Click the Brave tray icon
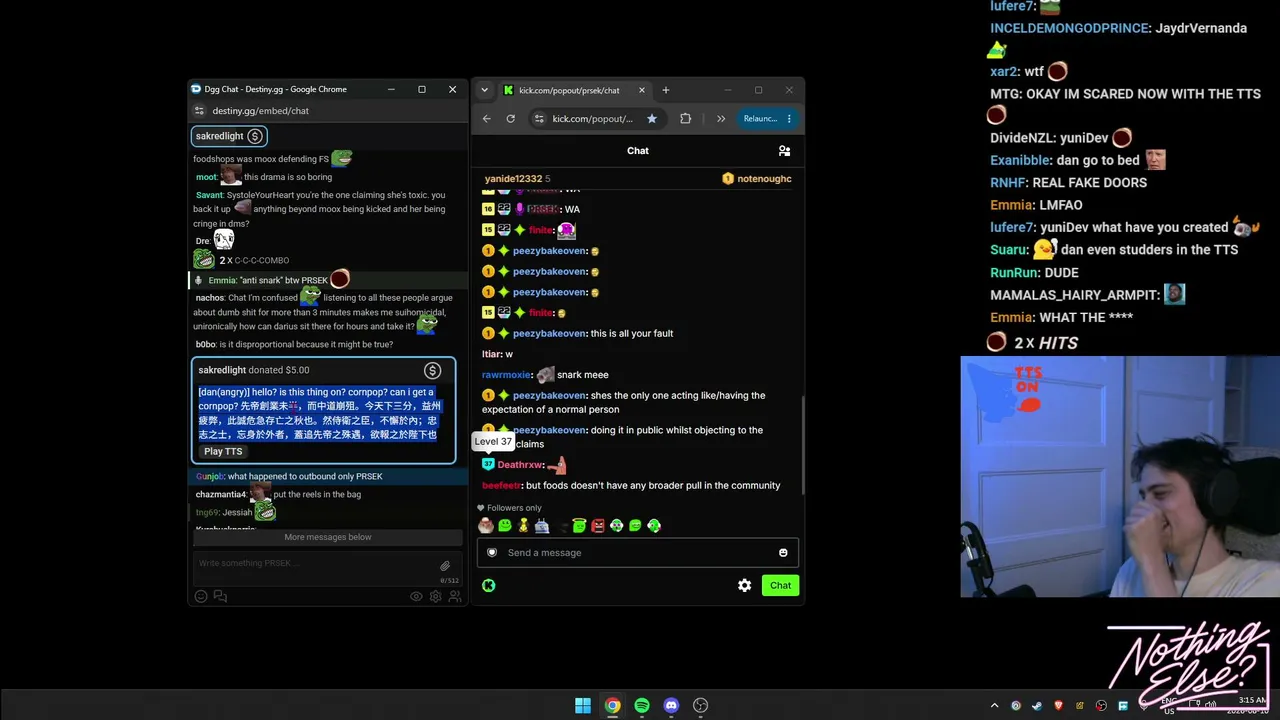The height and width of the screenshot is (720, 1280). (x=1058, y=705)
